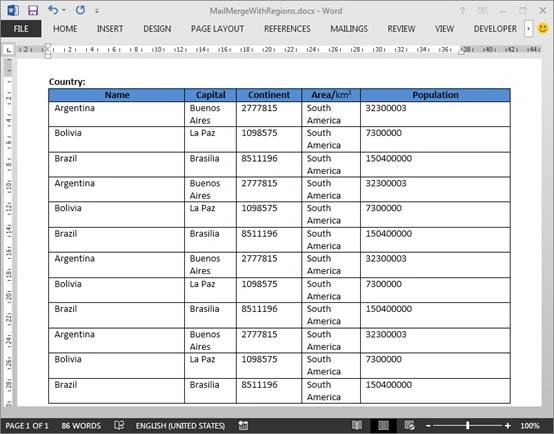Screen dimensions: 554x434
Task: Switch to Print Layout view
Action: coord(383,425)
